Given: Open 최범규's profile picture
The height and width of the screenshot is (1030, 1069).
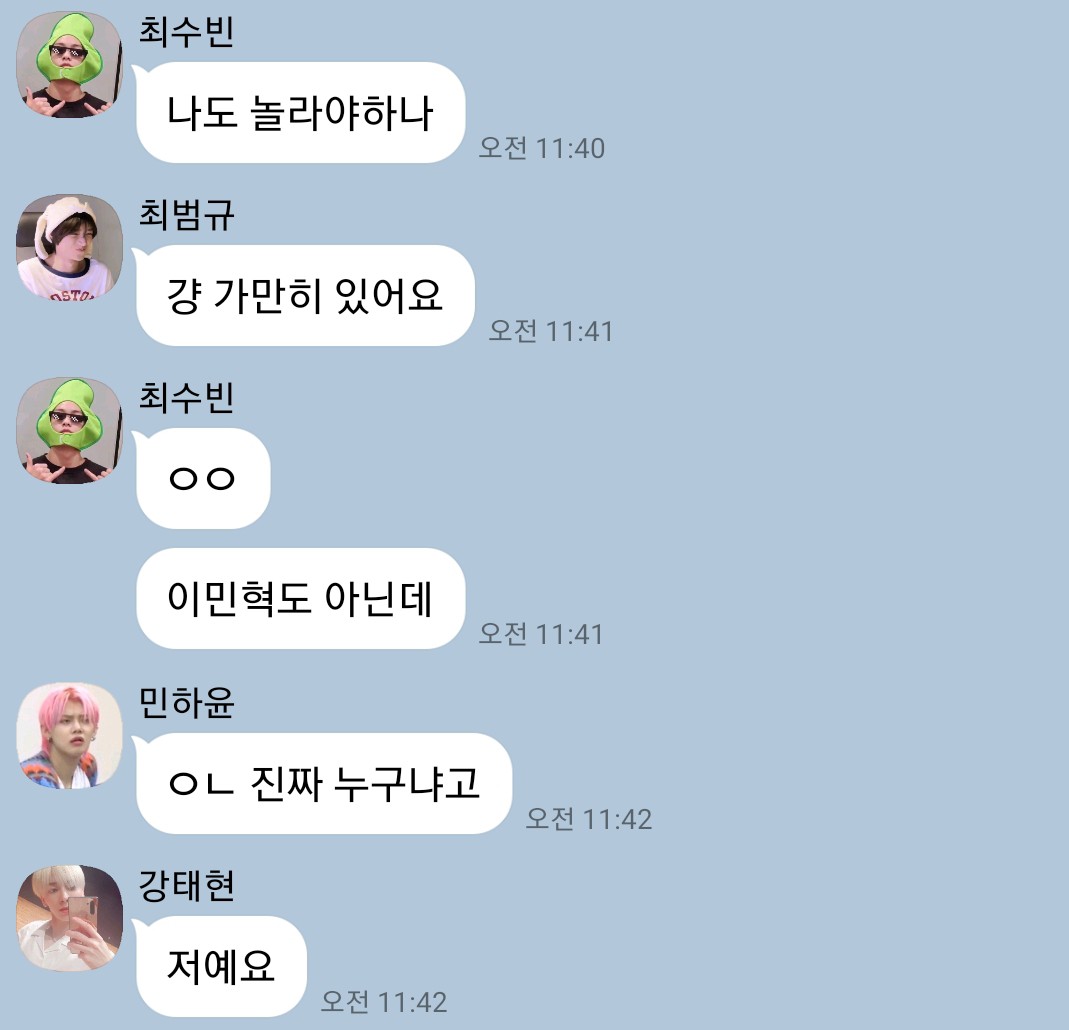Looking at the screenshot, I should click(x=69, y=247).
